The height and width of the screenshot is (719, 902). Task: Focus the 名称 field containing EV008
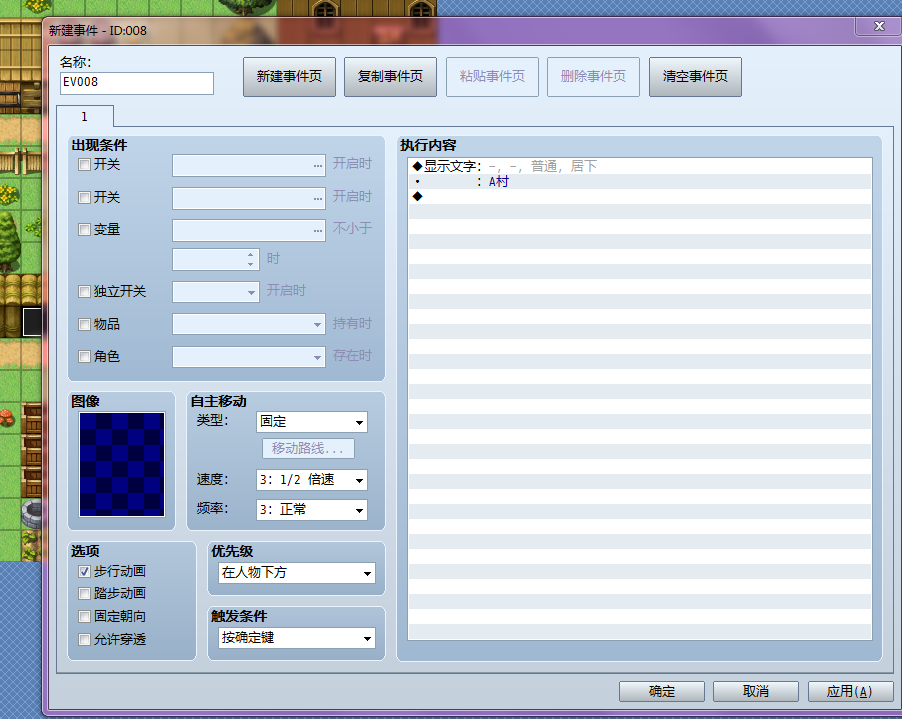[137, 83]
